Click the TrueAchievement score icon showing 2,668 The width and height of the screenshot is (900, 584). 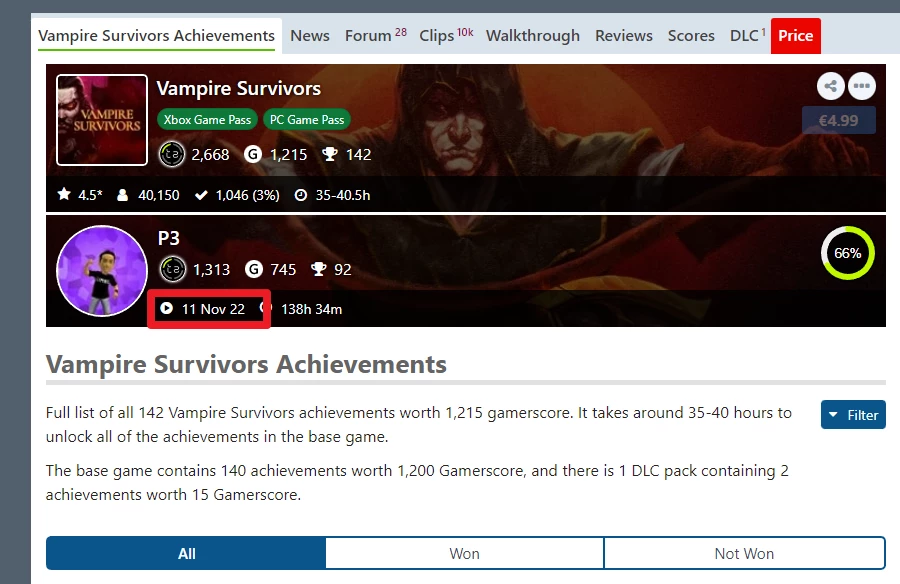[x=170, y=154]
